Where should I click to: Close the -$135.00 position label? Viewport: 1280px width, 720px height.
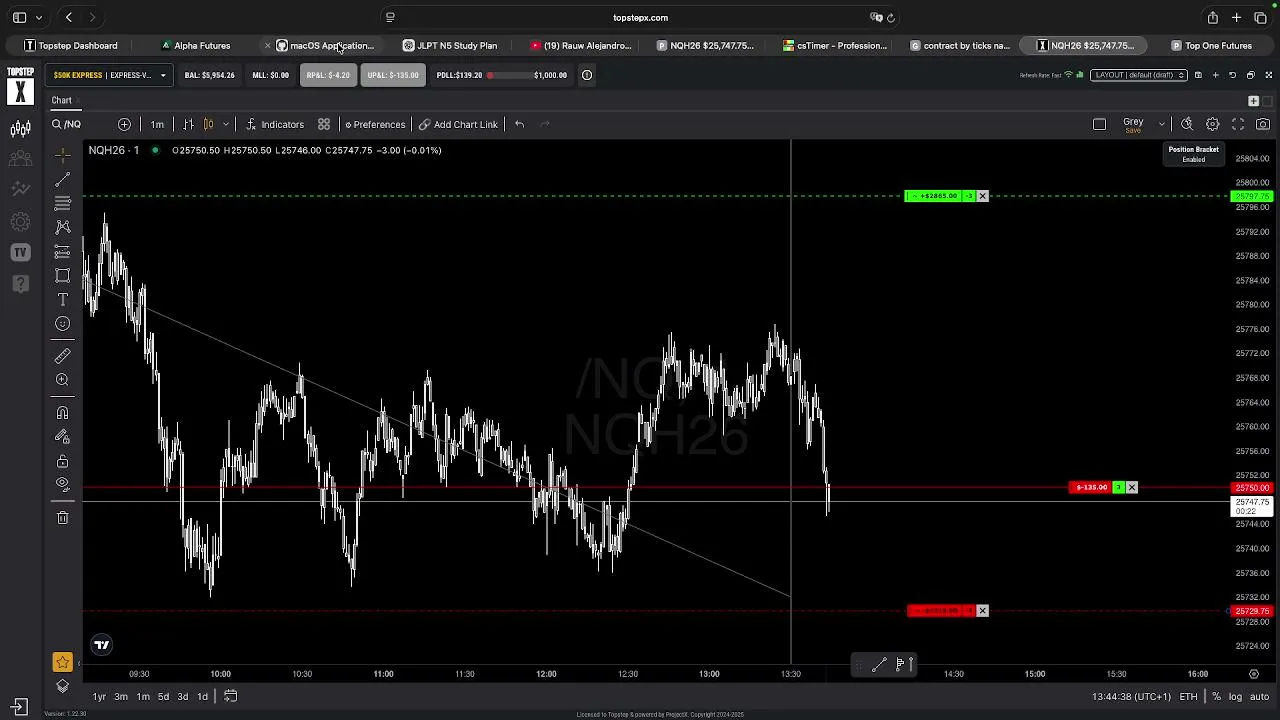[1131, 487]
